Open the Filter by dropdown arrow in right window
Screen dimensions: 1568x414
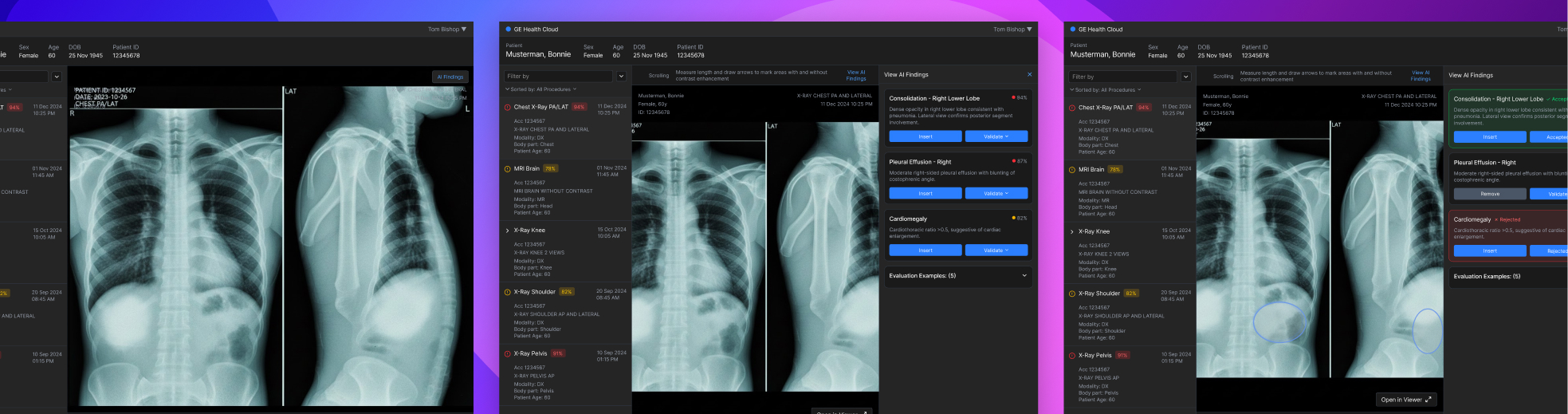pos(1186,77)
